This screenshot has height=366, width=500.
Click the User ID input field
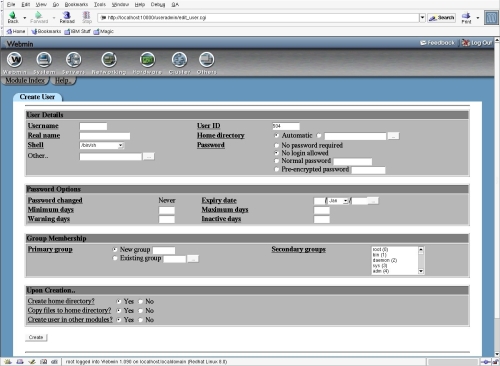[x=286, y=126]
